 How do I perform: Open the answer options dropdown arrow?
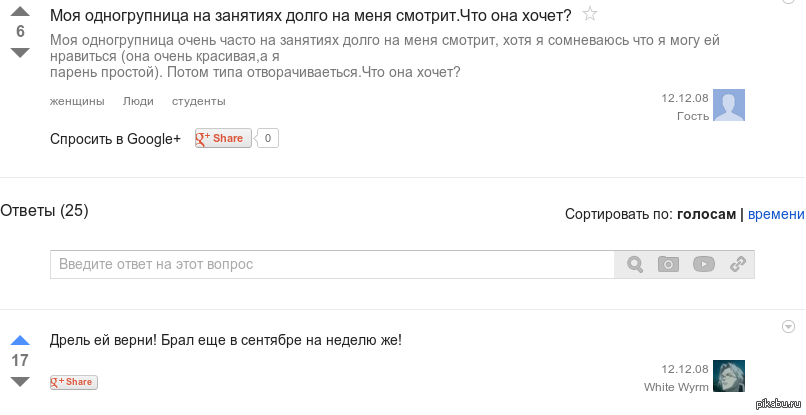788,326
